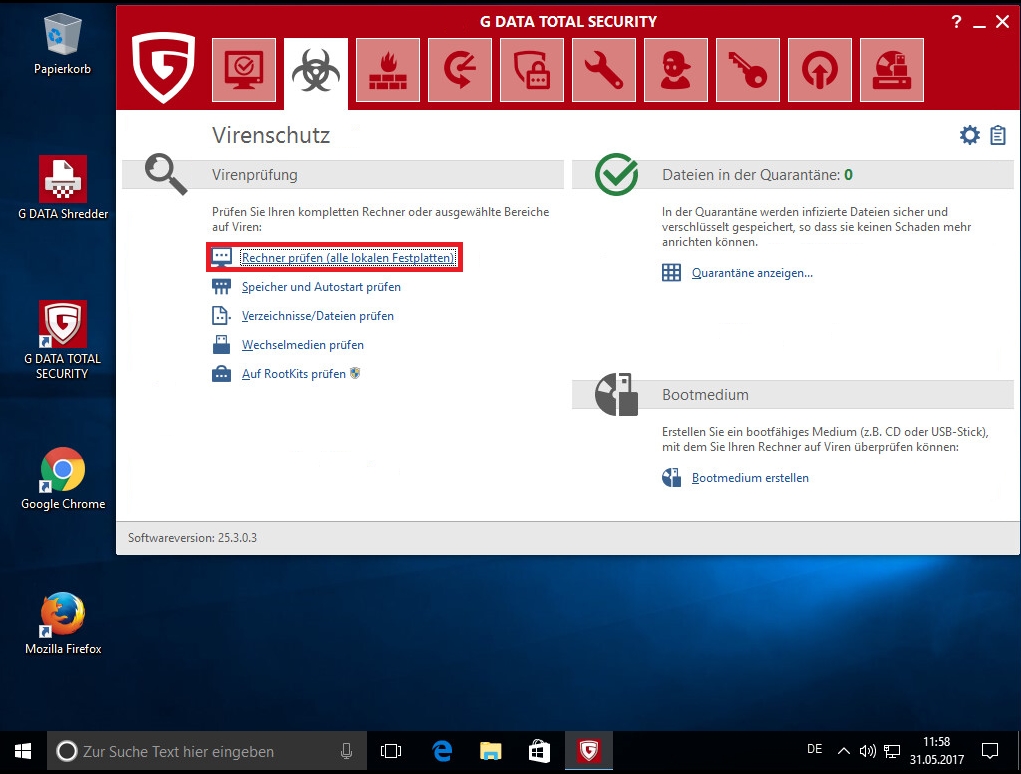
Task: Click 'Bootmedium erstellen' link
Action: point(750,478)
